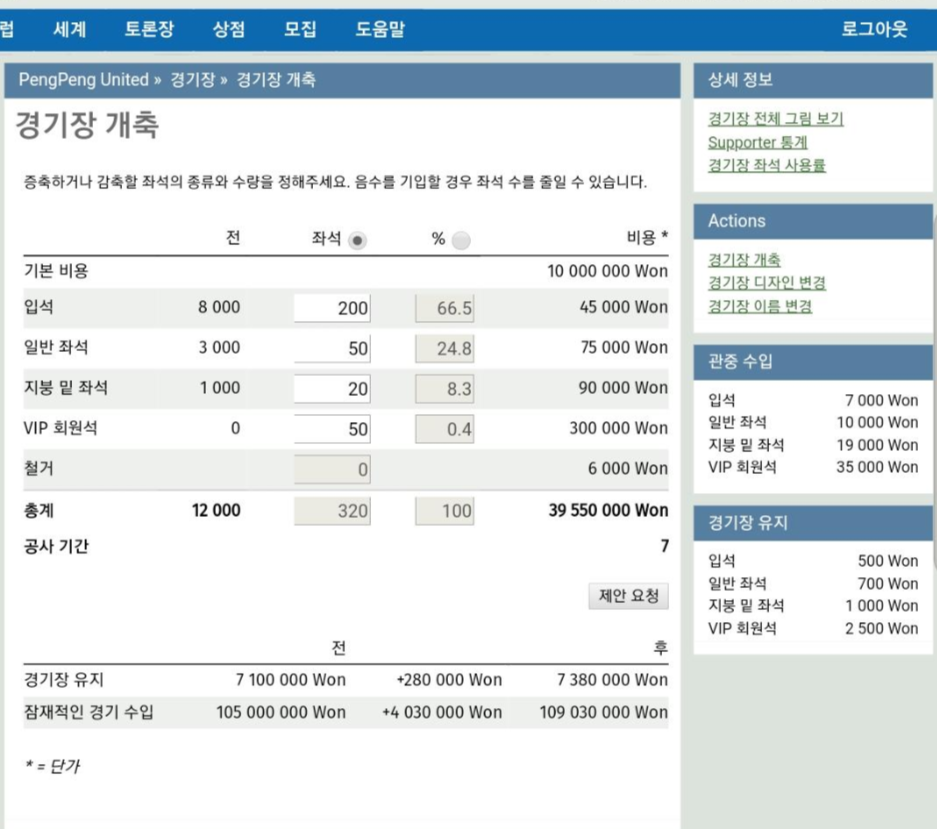This screenshot has height=829, width=937.
Task: Open 경기장 개축 link in Actions
Action: tap(745, 260)
